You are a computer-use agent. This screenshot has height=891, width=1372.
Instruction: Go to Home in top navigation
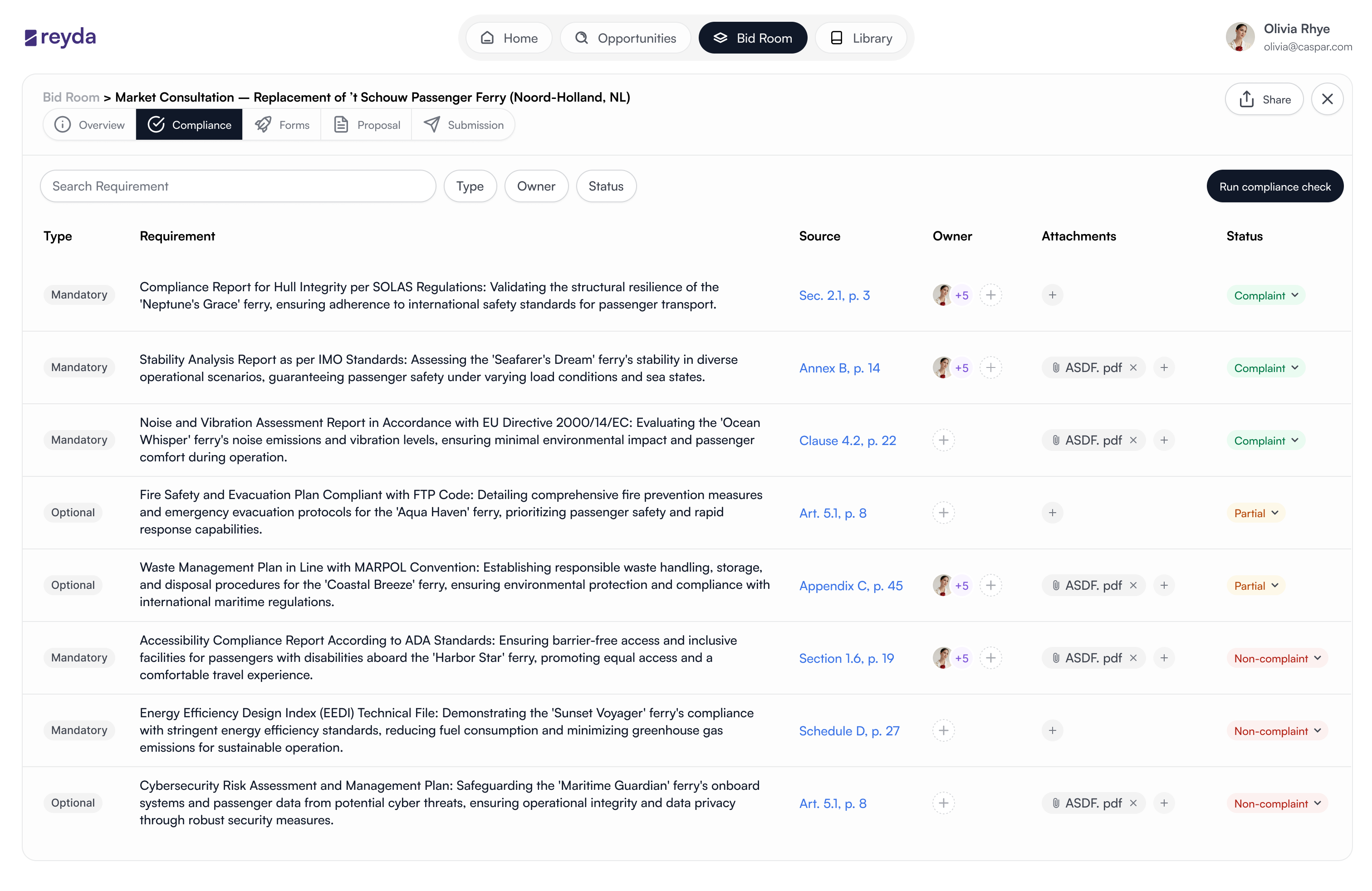click(x=509, y=38)
